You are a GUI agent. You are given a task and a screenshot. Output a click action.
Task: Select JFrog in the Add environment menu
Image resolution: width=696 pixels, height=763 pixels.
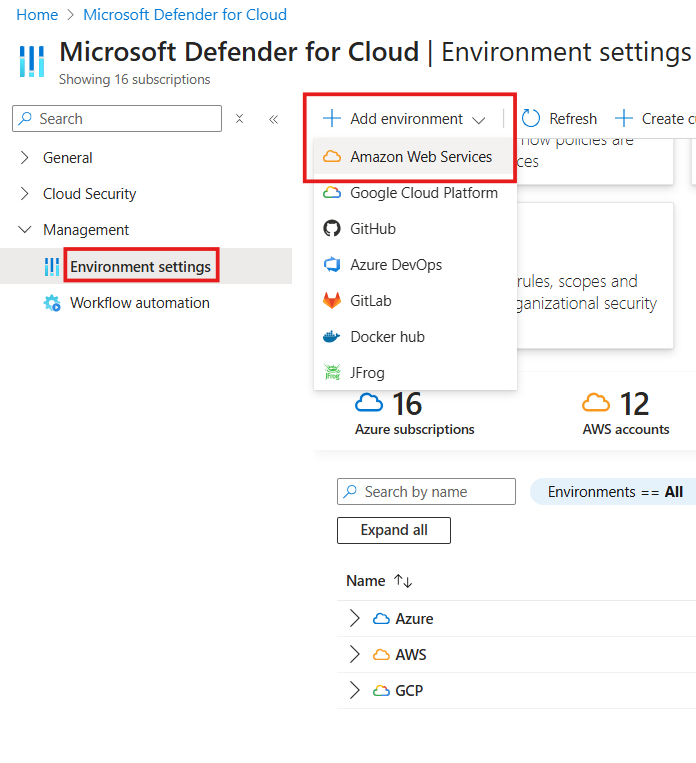tap(415, 373)
